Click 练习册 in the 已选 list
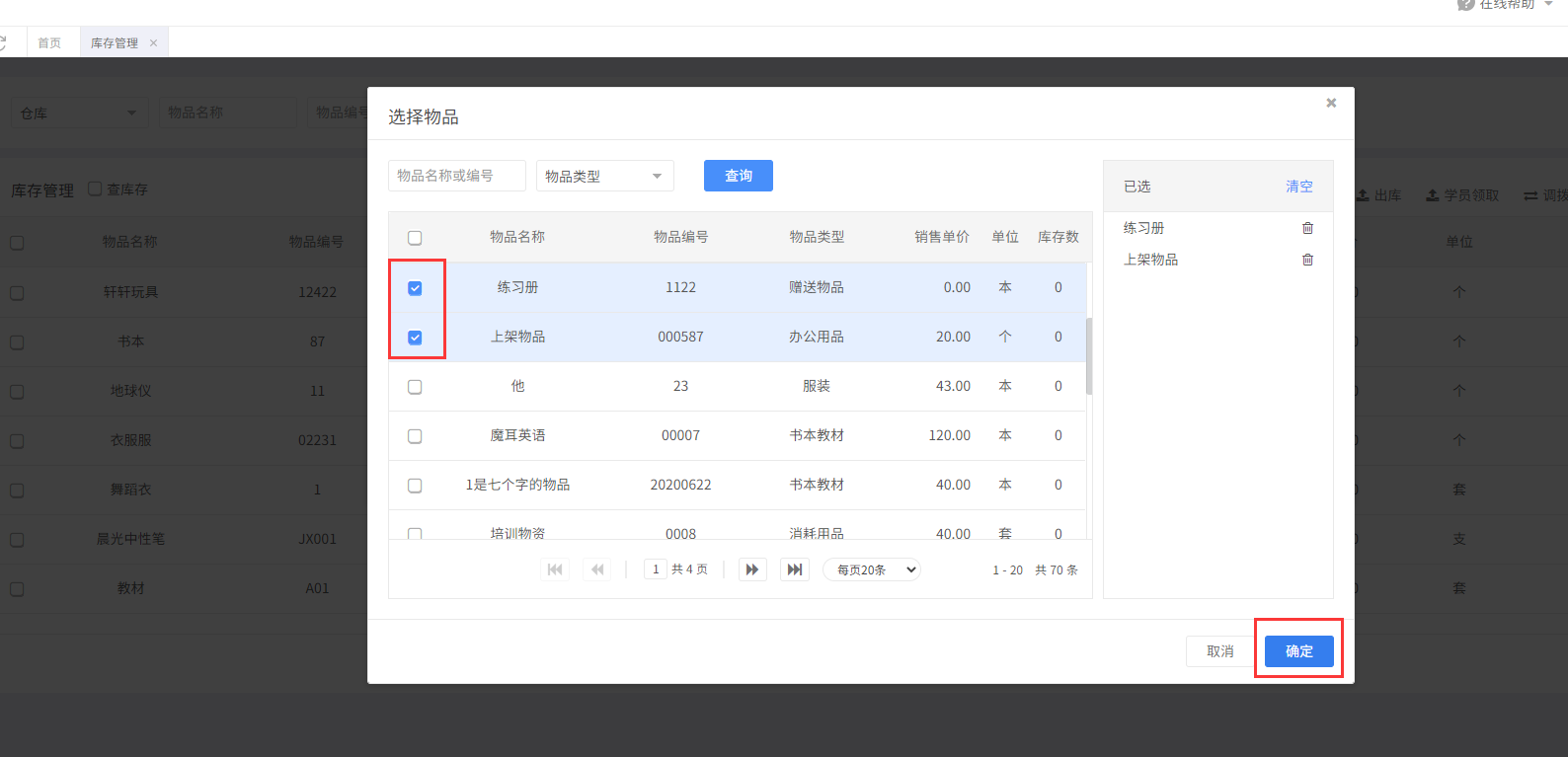This screenshot has width=1568, height=757. pos(1144,228)
